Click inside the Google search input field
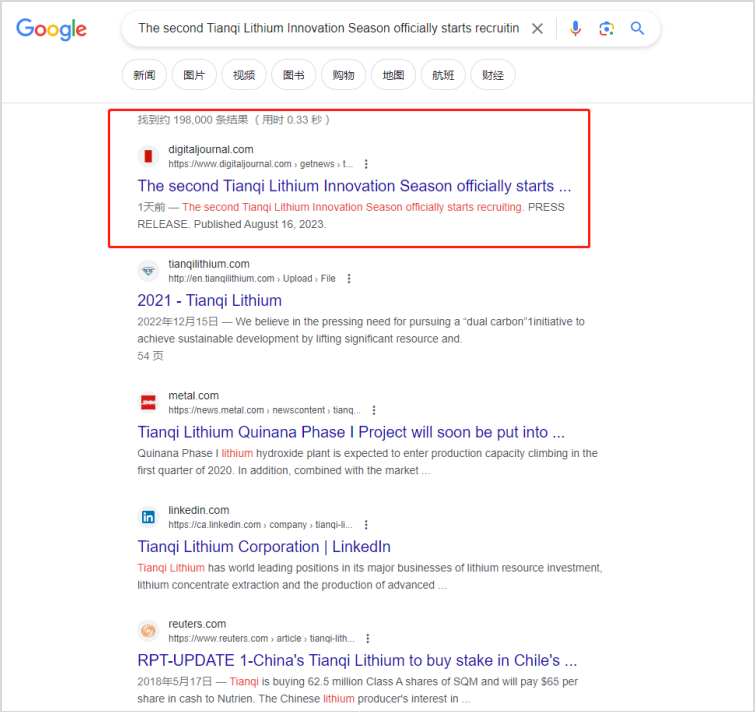This screenshot has width=755, height=712. coord(328,29)
